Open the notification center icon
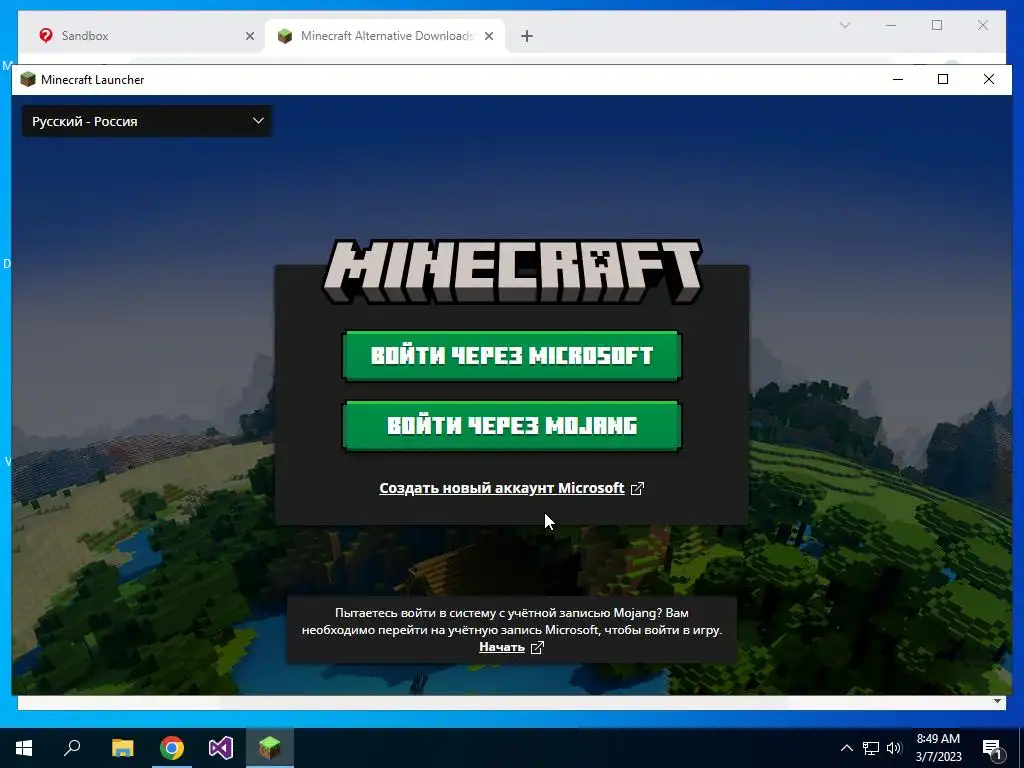The image size is (1024, 768). point(992,748)
